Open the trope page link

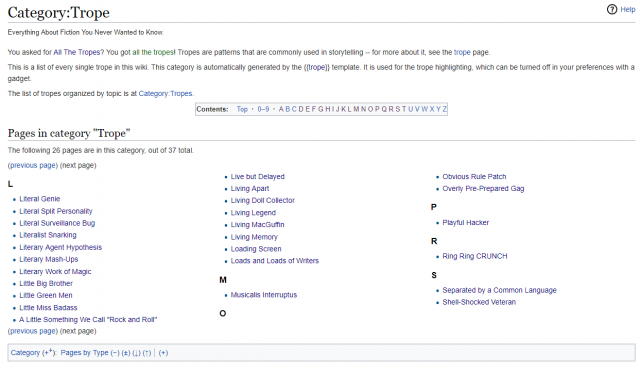(x=462, y=52)
